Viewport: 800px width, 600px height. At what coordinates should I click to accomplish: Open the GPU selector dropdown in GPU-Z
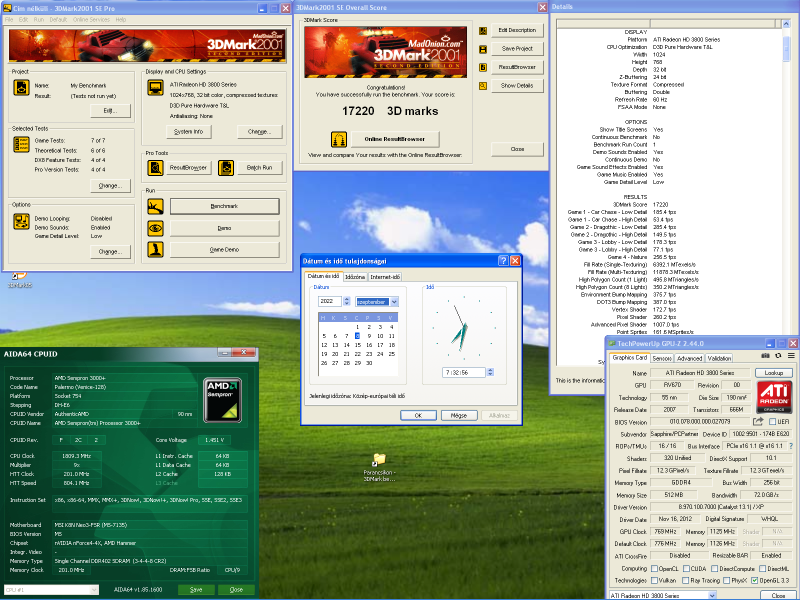click(x=712, y=595)
